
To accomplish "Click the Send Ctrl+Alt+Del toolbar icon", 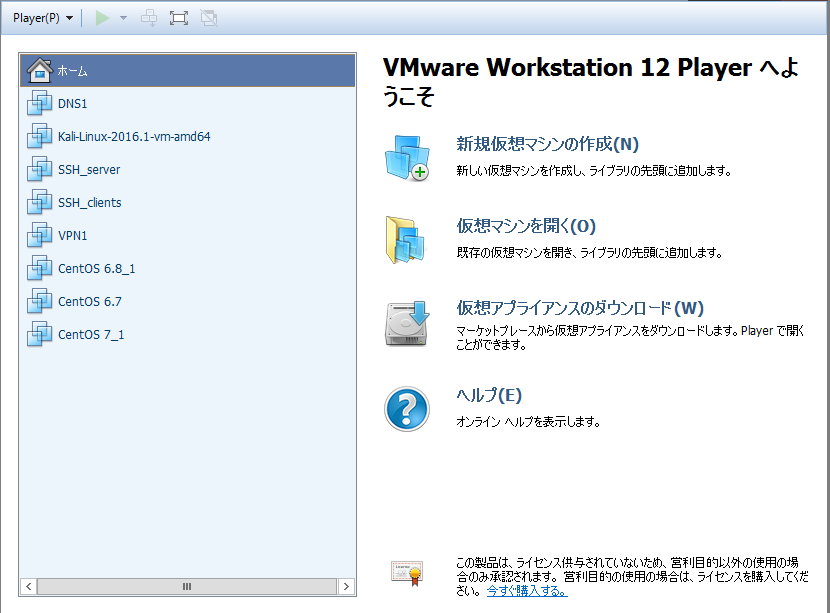I will click(x=149, y=18).
